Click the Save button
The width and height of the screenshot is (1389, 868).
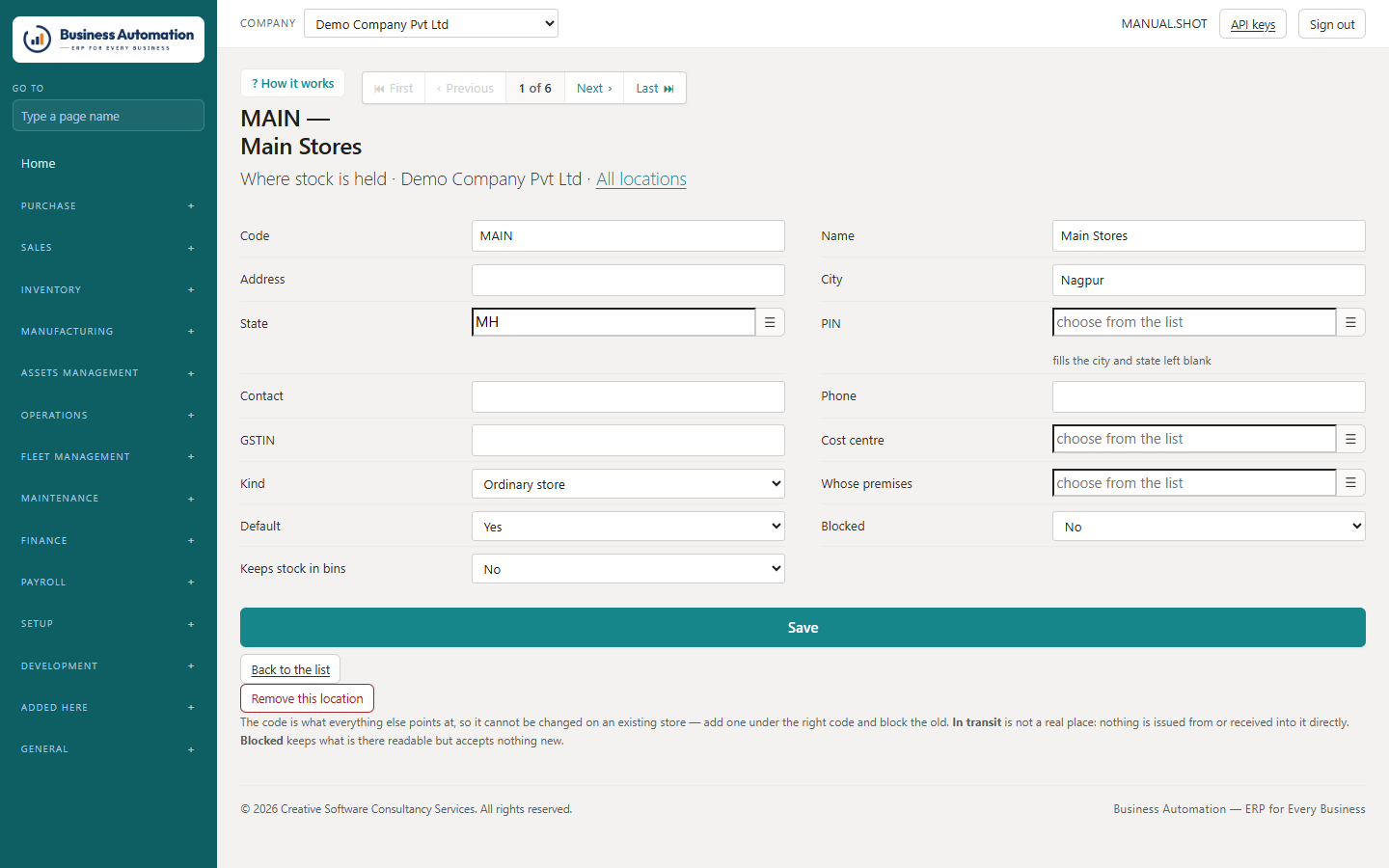pyautogui.click(x=803, y=628)
